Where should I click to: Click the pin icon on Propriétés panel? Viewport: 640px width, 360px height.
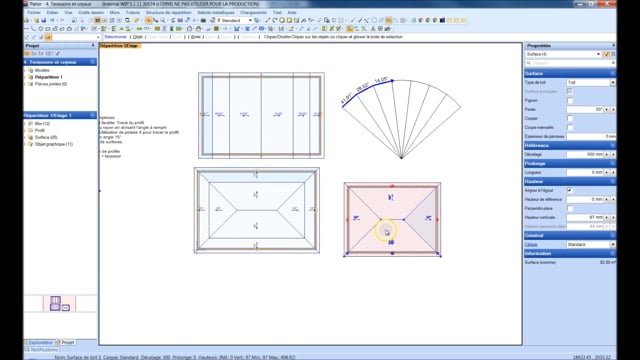coord(613,46)
